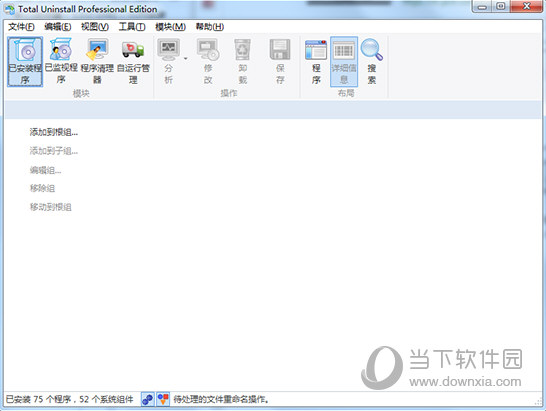This screenshot has height=411, width=546.
Task: Open the 自运行管理 module
Action: [133, 61]
